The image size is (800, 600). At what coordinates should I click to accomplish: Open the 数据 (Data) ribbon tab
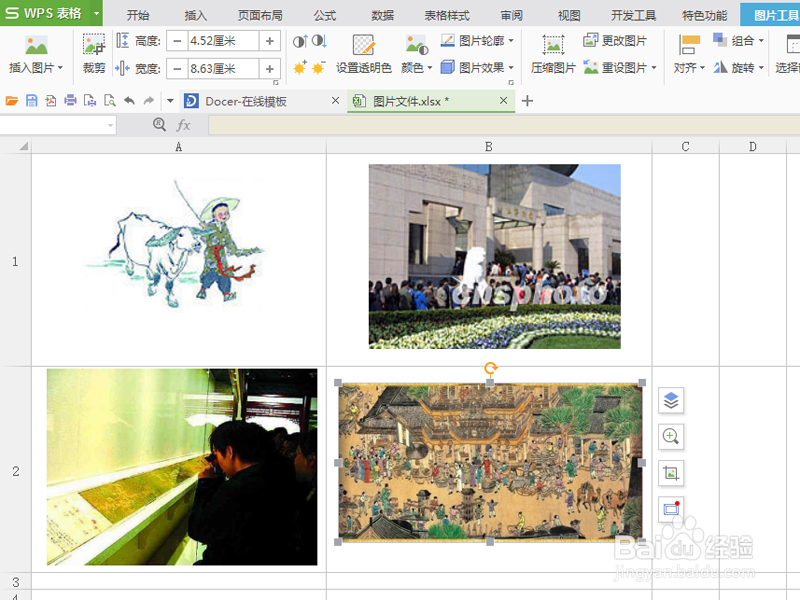383,15
